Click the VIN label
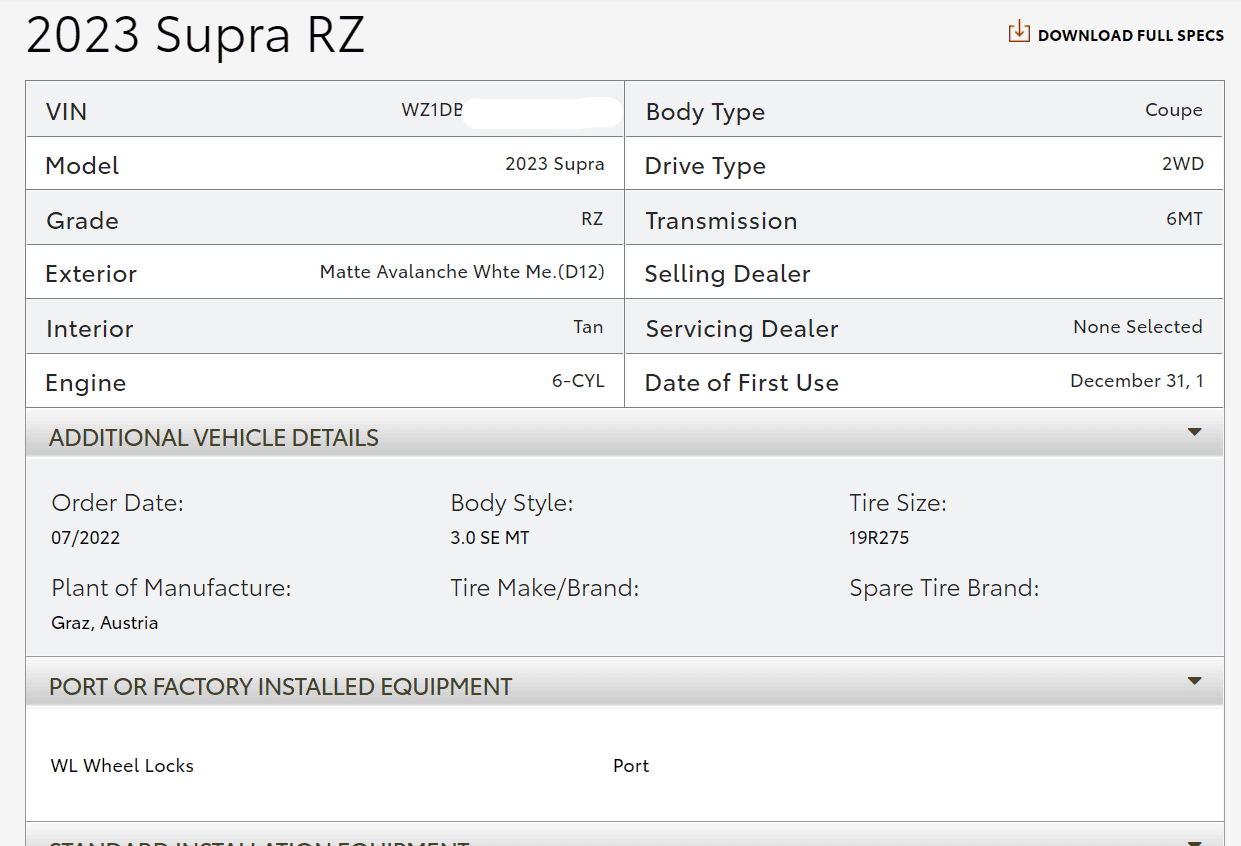 [66, 111]
